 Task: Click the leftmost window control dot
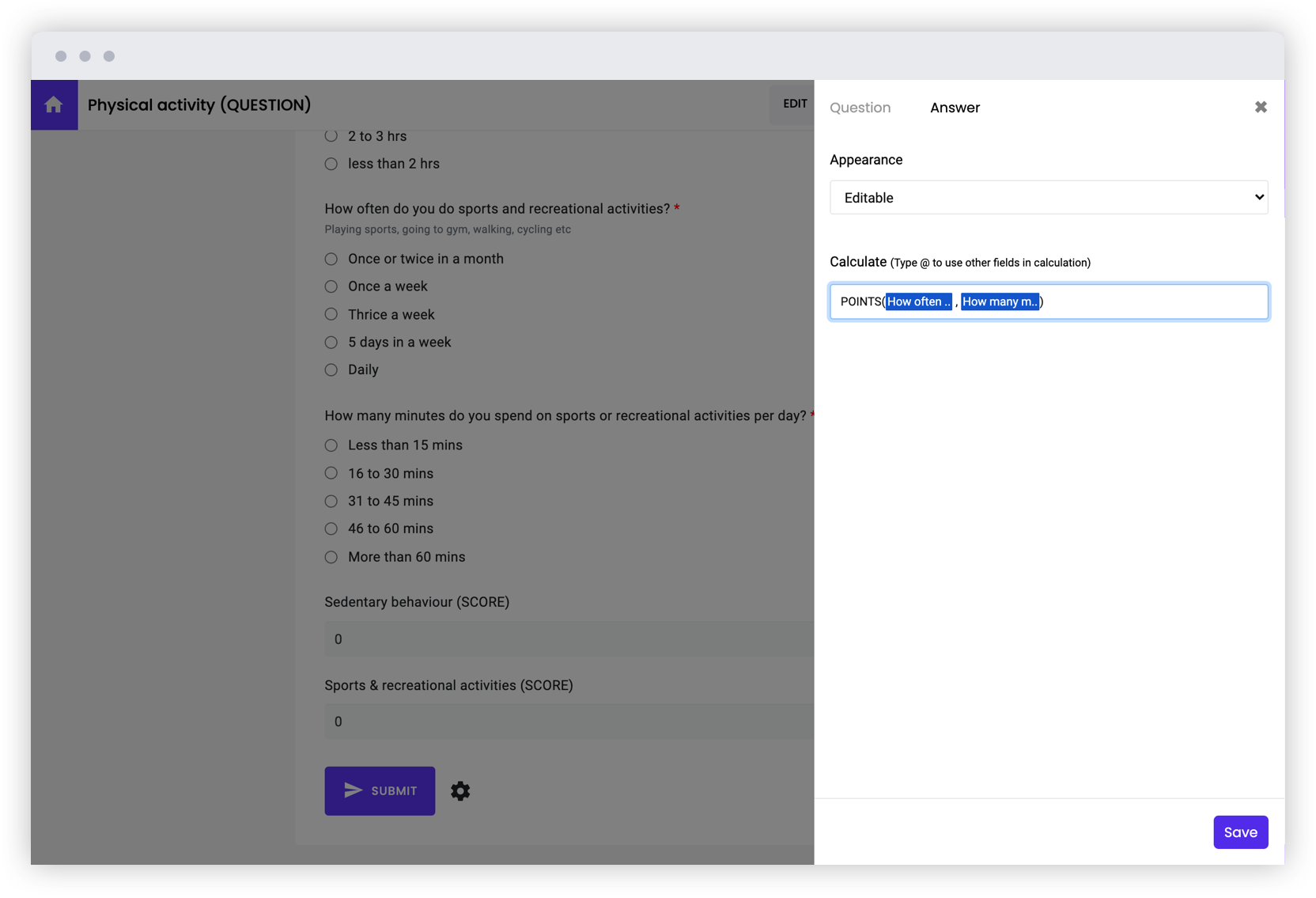pos(62,56)
